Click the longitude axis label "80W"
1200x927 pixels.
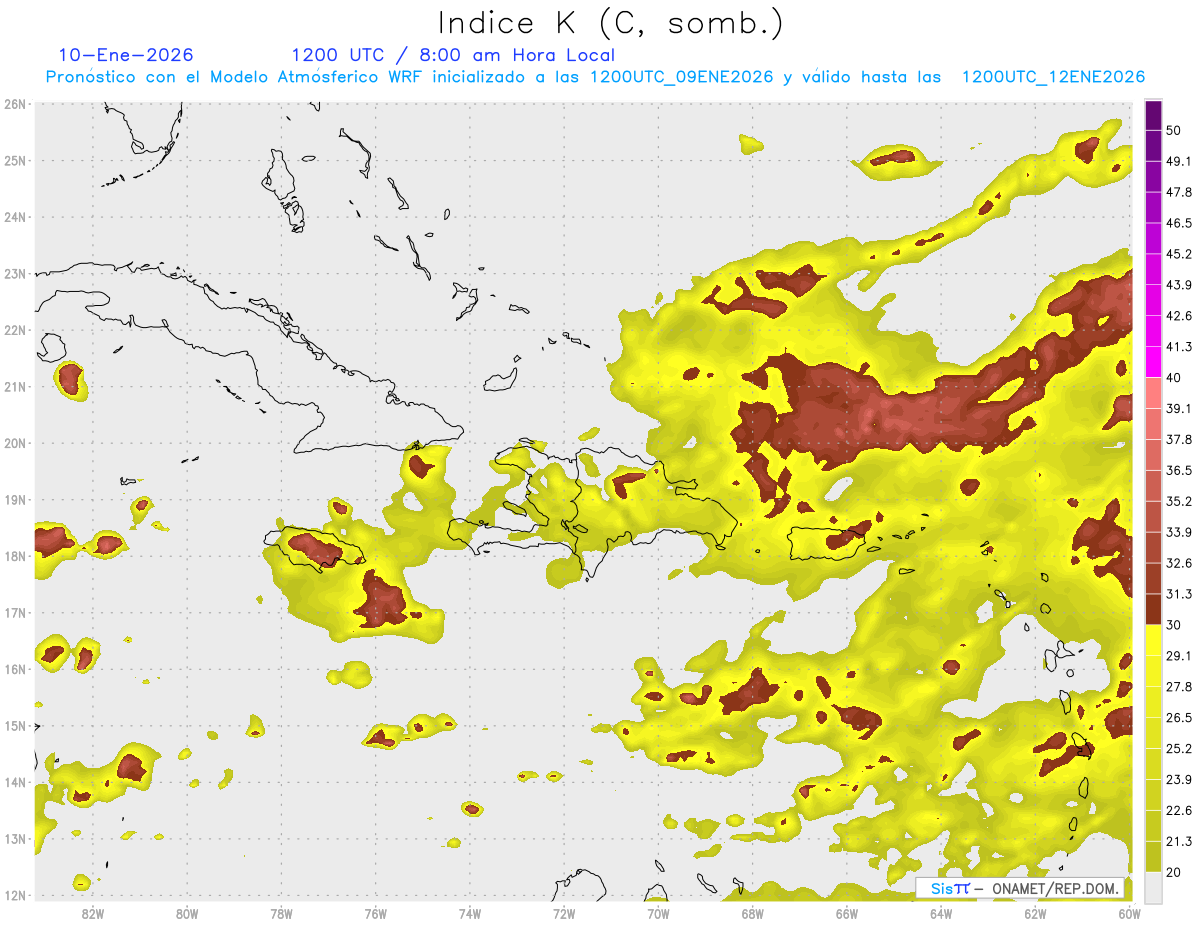click(187, 914)
